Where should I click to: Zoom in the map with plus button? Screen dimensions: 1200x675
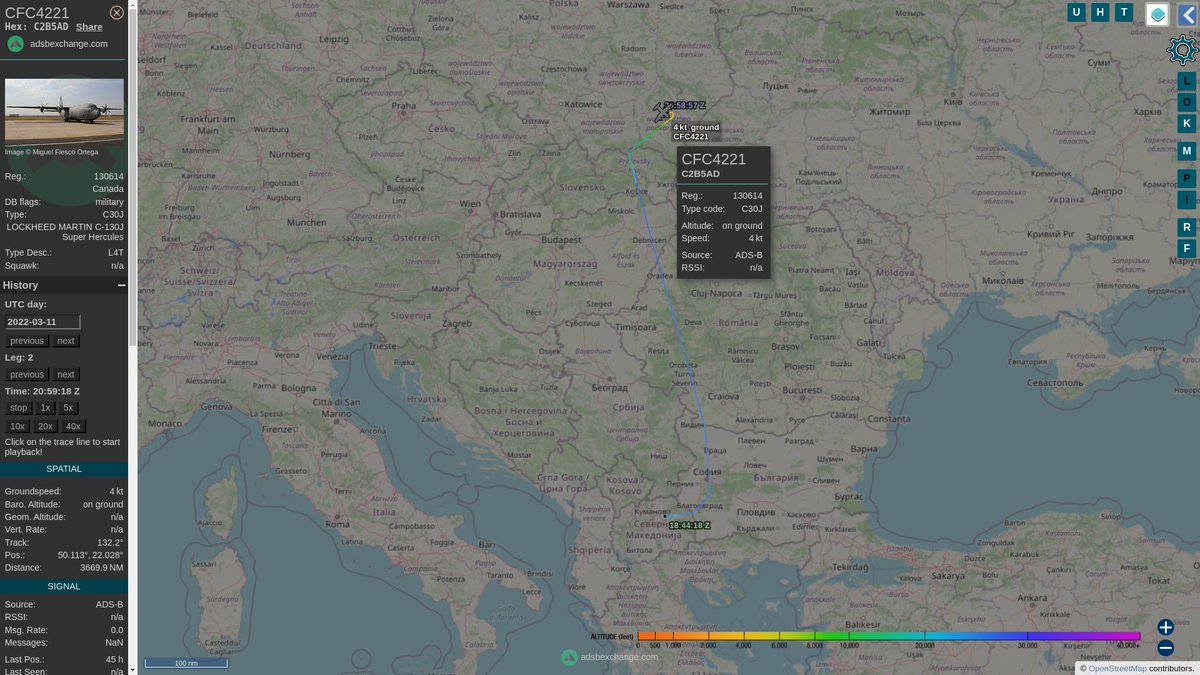(1165, 627)
